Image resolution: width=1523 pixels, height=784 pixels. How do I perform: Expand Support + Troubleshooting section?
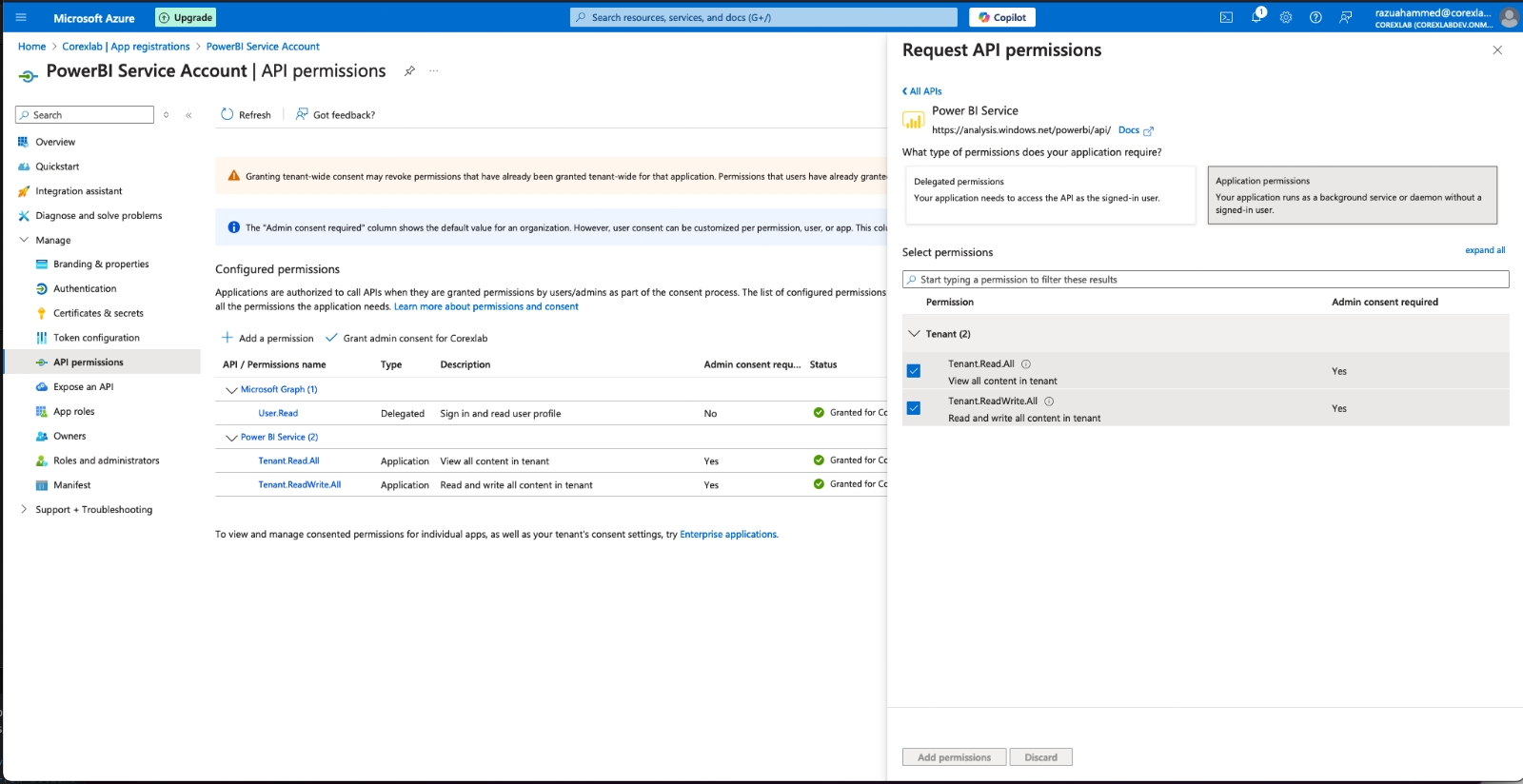click(24, 510)
